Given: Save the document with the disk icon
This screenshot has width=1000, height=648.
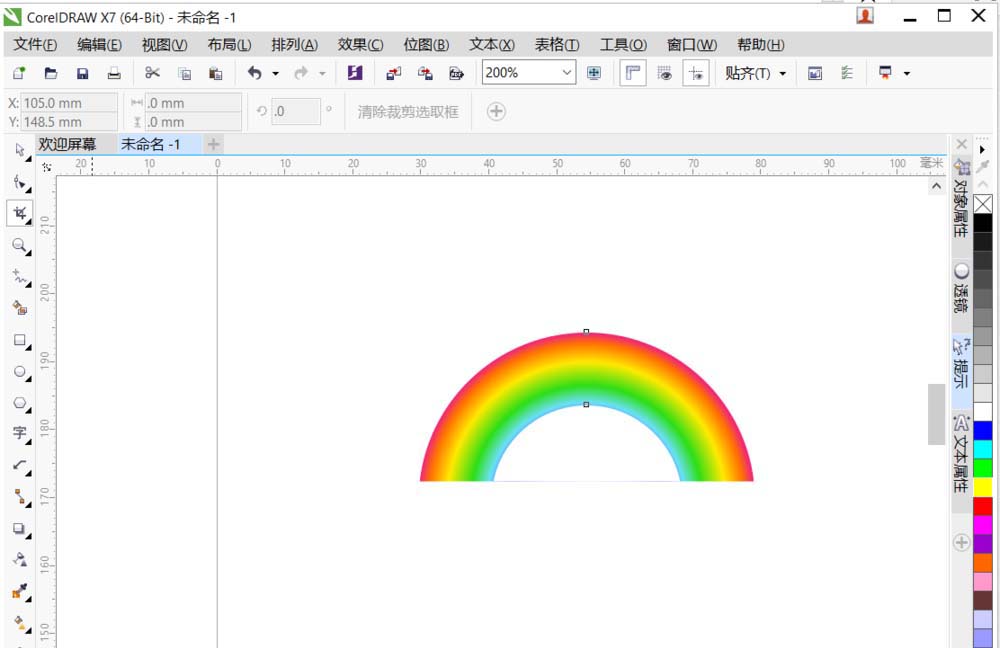Looking at the screenshot, I should click(x=83, y=72).
